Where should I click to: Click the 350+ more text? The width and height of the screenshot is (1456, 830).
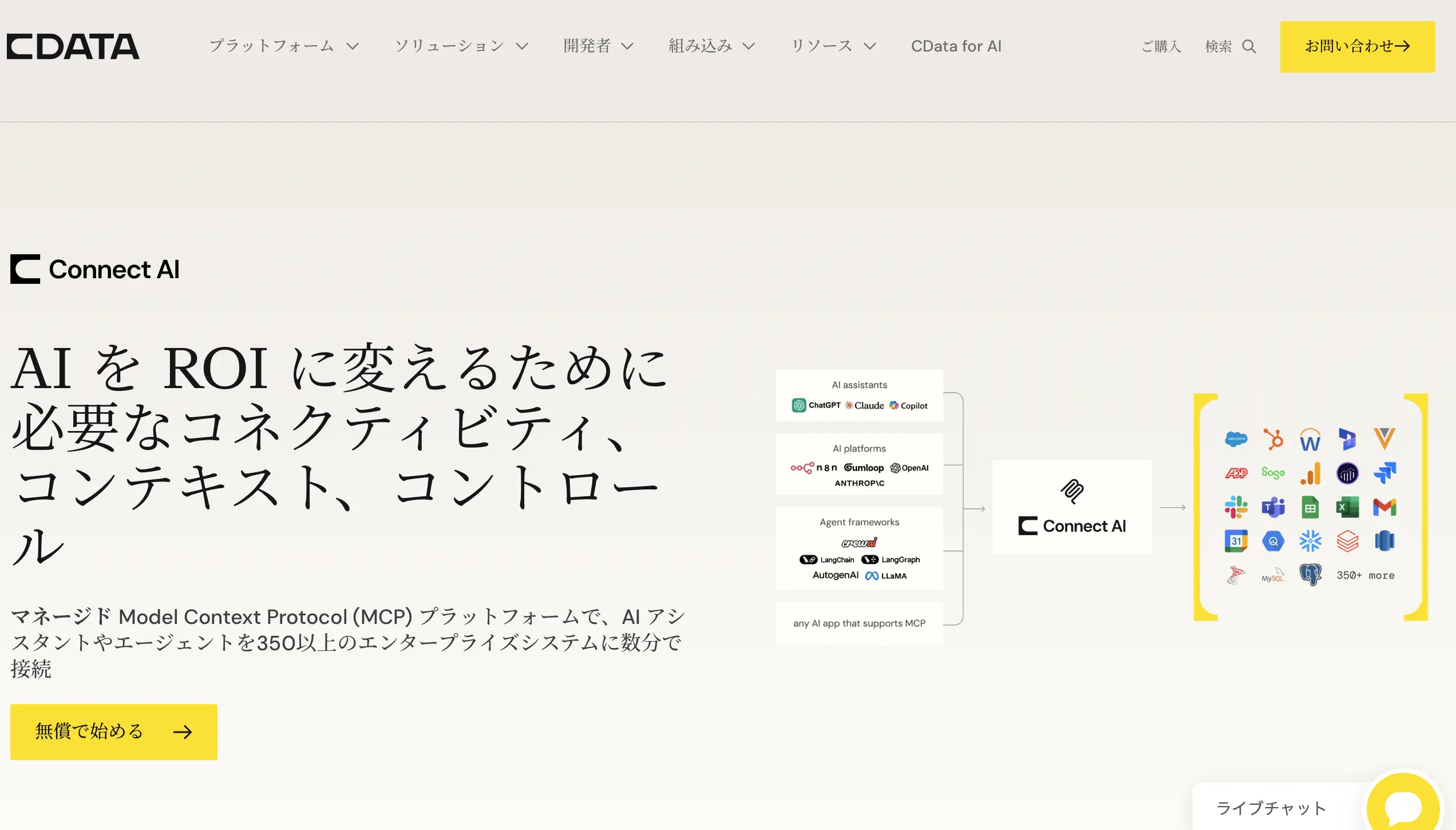[1366, 575]
